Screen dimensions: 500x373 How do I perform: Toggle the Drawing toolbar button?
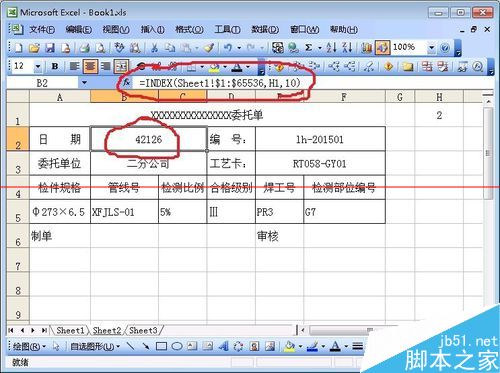click(382, 48)
